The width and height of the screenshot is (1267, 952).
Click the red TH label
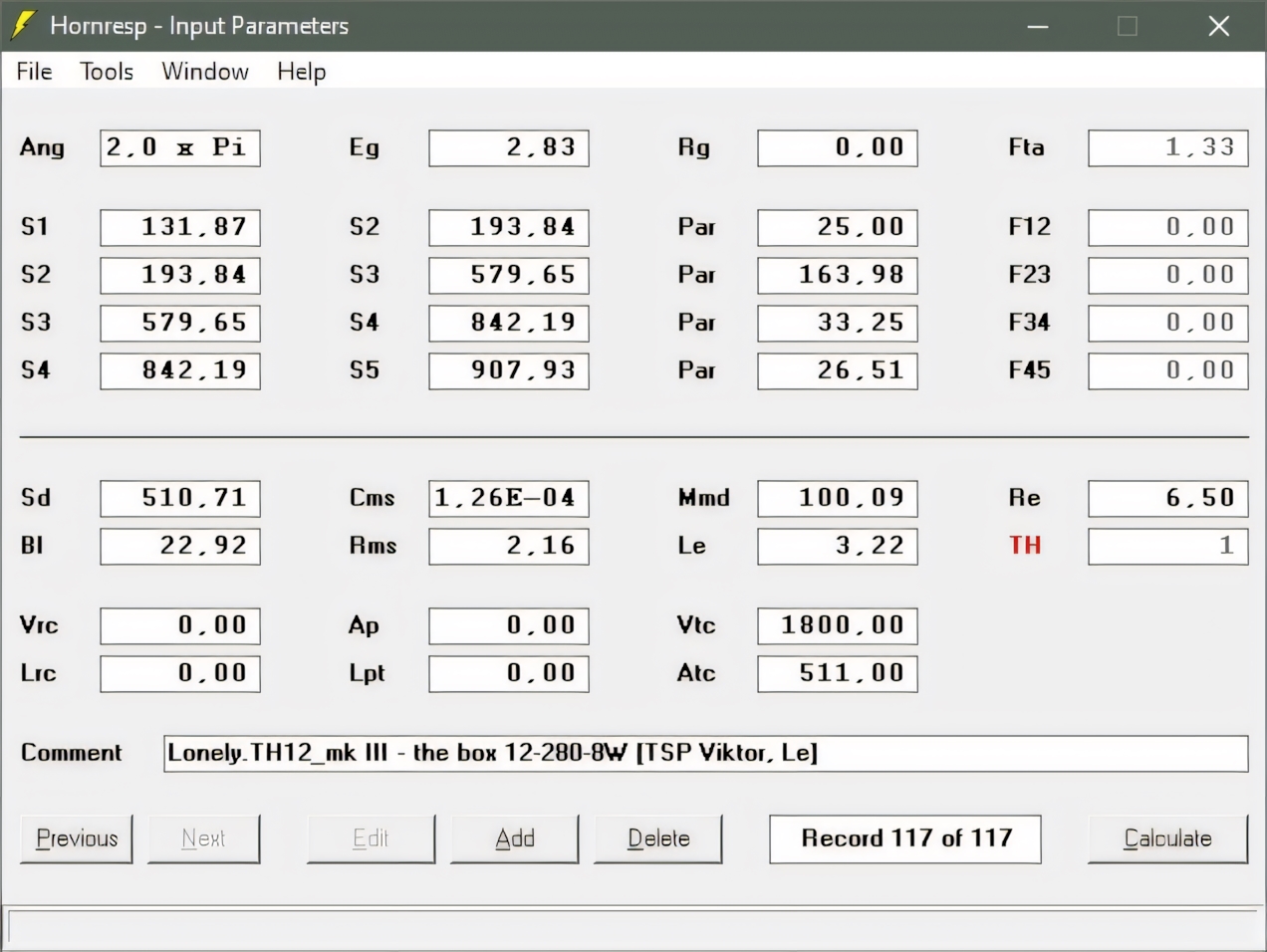pos(1025,545)
